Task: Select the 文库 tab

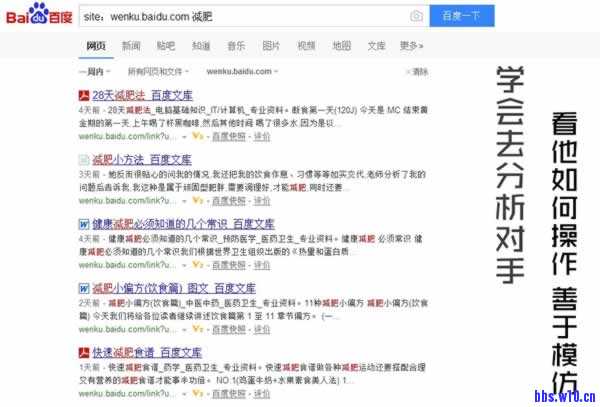Action: 376,45
